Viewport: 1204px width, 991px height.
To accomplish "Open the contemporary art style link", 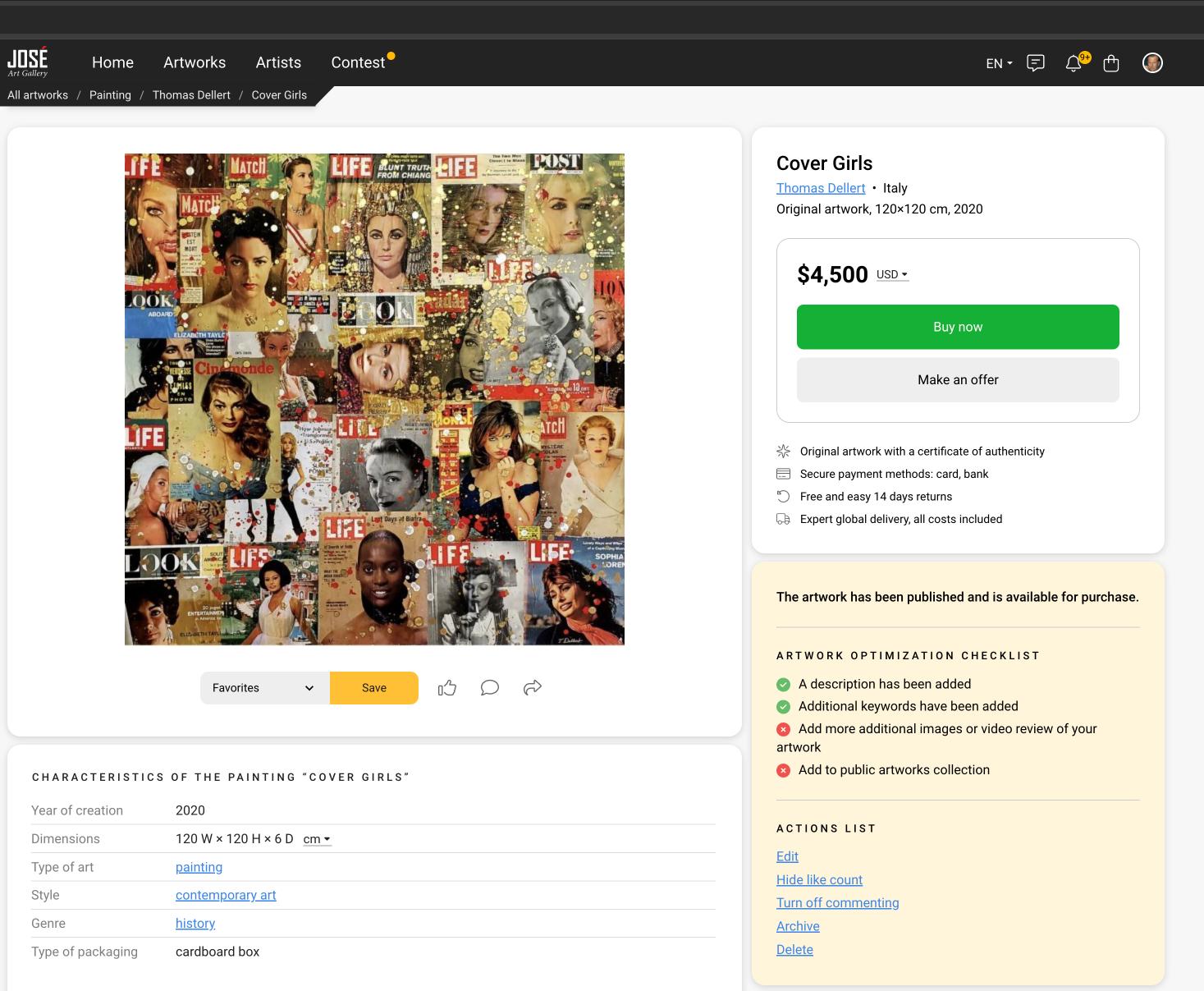I will point(226,895).
